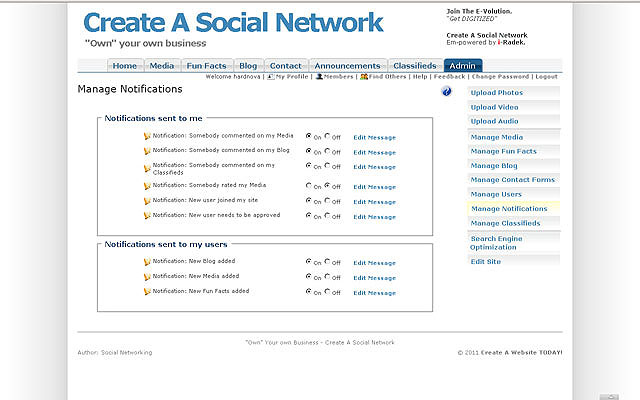Click the Members person icon
Image resolution: width=640 pixels, height=400 pixels.
click(x=319, y=76)
